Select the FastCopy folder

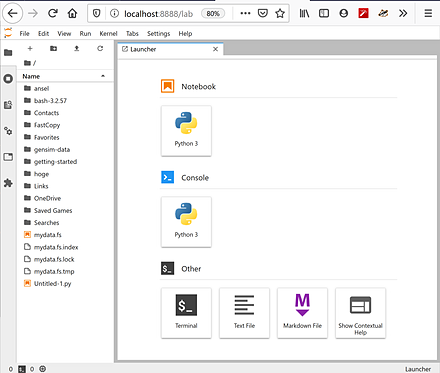[x=65, y=125]
